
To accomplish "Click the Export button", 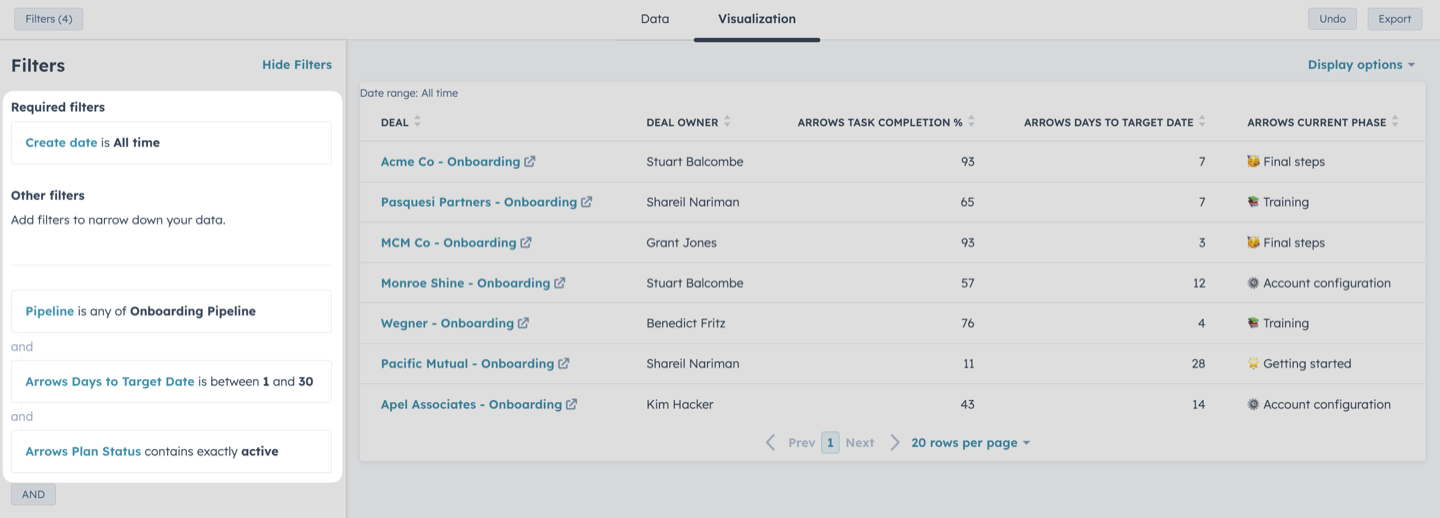I will [x=1395, y=19].
